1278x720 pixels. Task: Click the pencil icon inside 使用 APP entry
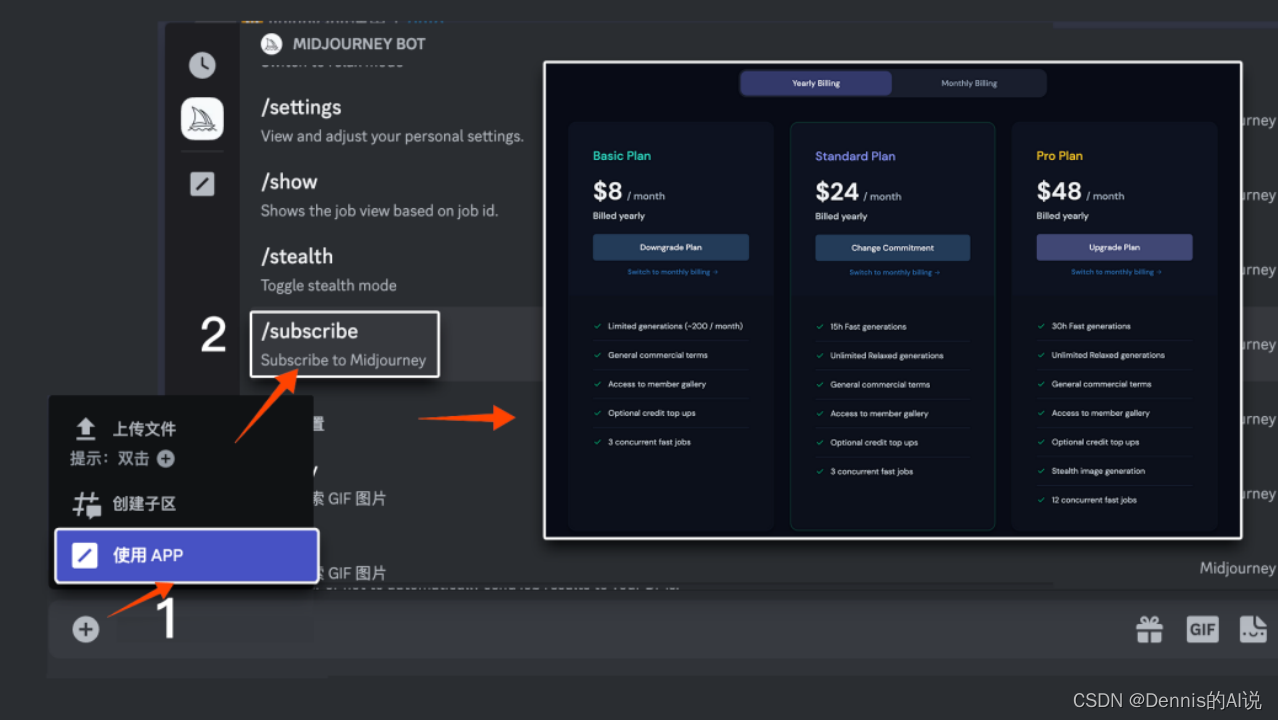[x=85, y=555]
